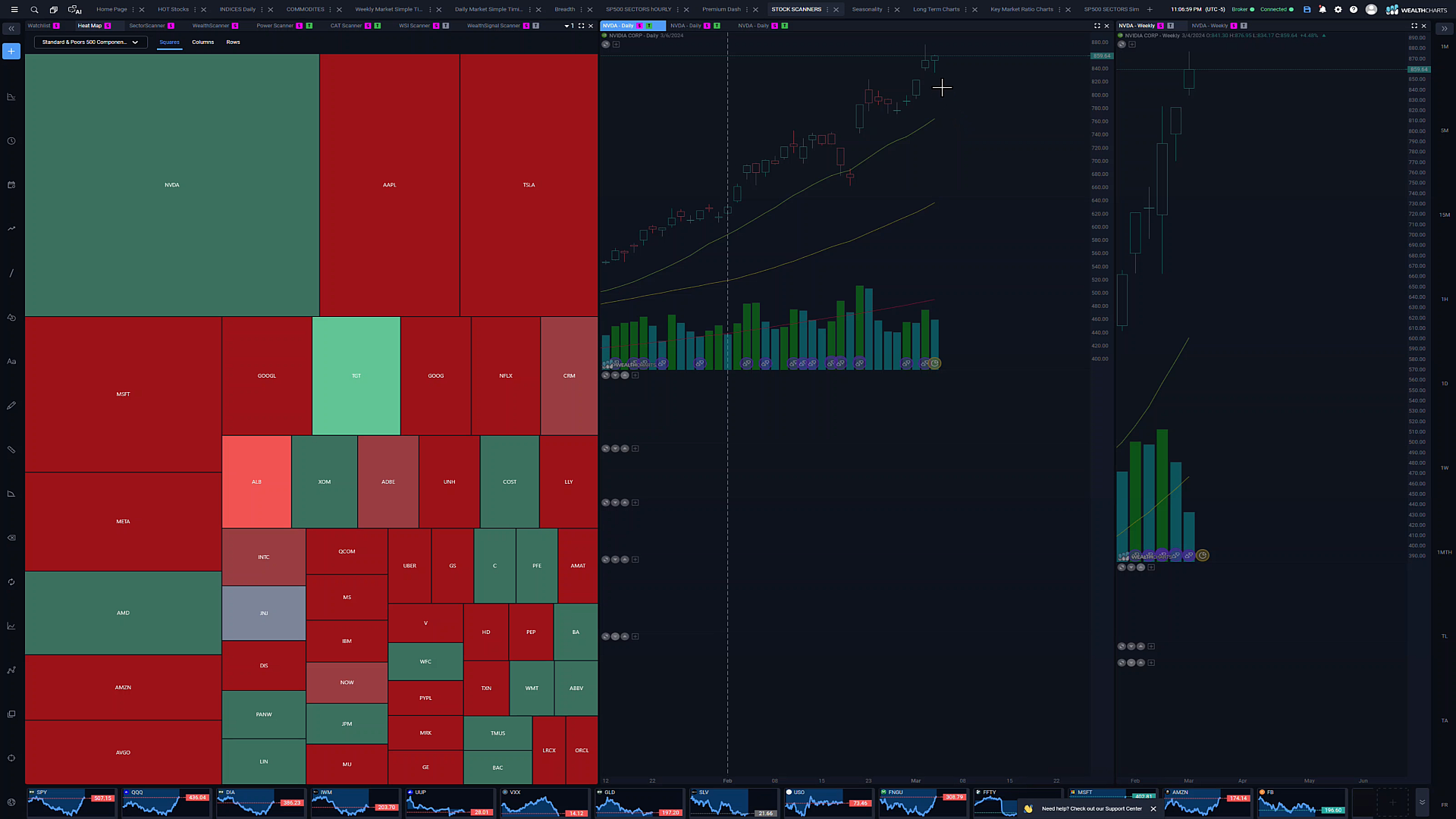The height and width of the screenshot is (819, 1456).
Task: Toggle visibility eye on NVDA Daily chart legend
Action: point(606,45)
